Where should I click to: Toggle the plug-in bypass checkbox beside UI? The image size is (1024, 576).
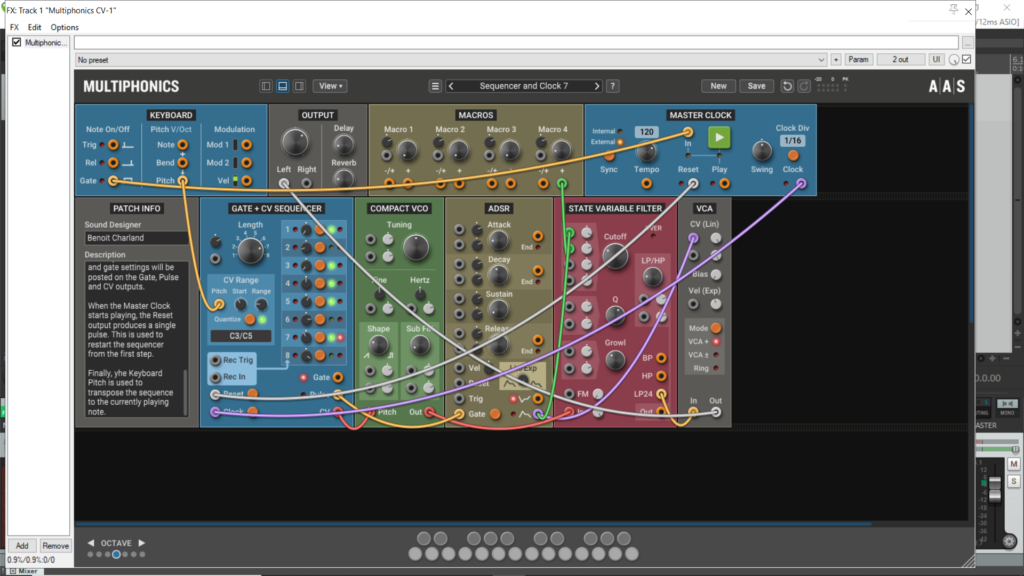pos(967,59)
